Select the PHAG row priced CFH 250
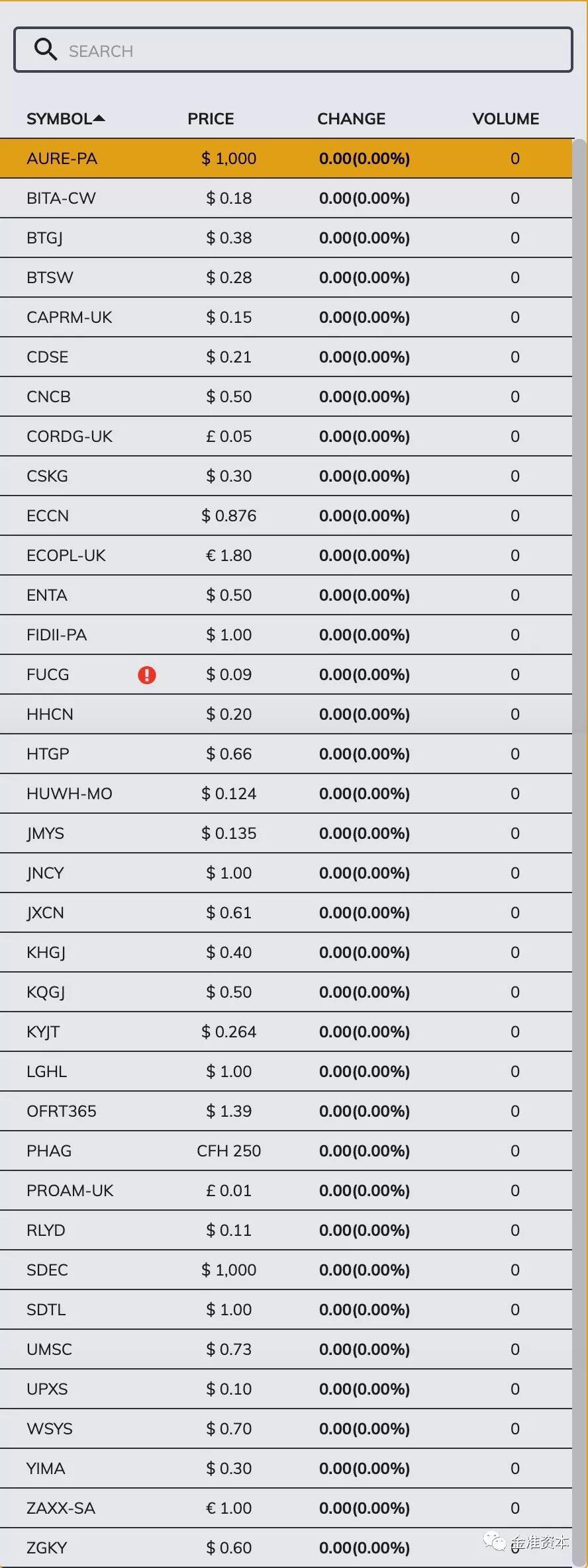Image resolution: width=588 pixels, height=1568 pixels. point(286,1151)
